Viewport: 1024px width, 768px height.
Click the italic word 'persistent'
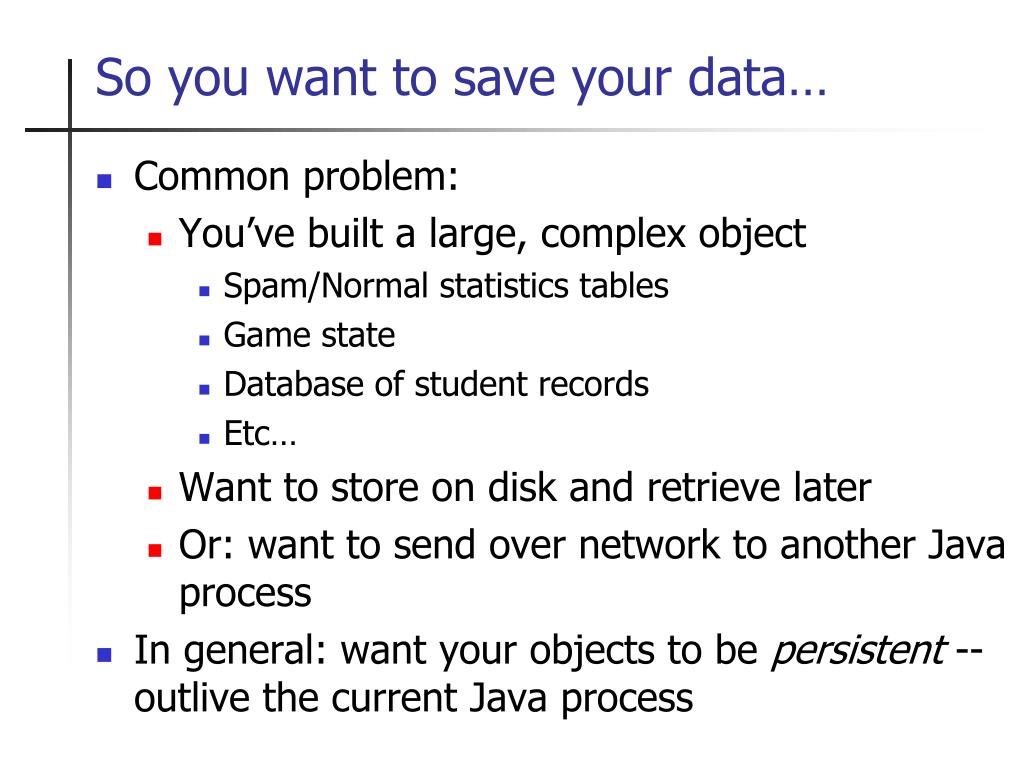[858, 652]
